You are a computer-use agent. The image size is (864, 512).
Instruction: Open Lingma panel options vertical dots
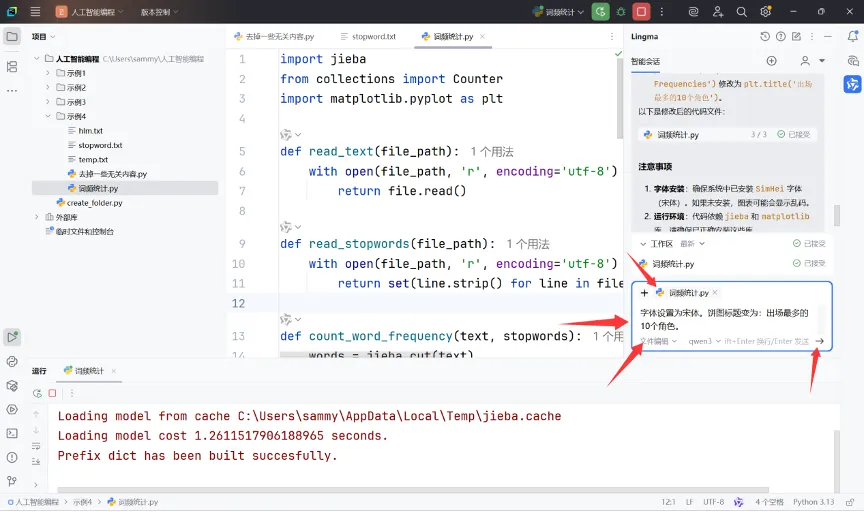812,36
